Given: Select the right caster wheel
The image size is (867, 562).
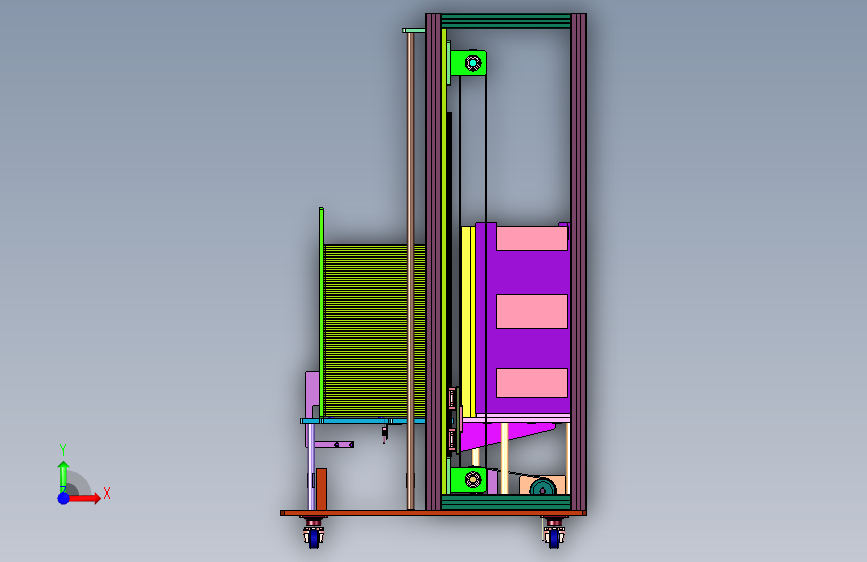Looking at the screenshot, I should [554, 537].
